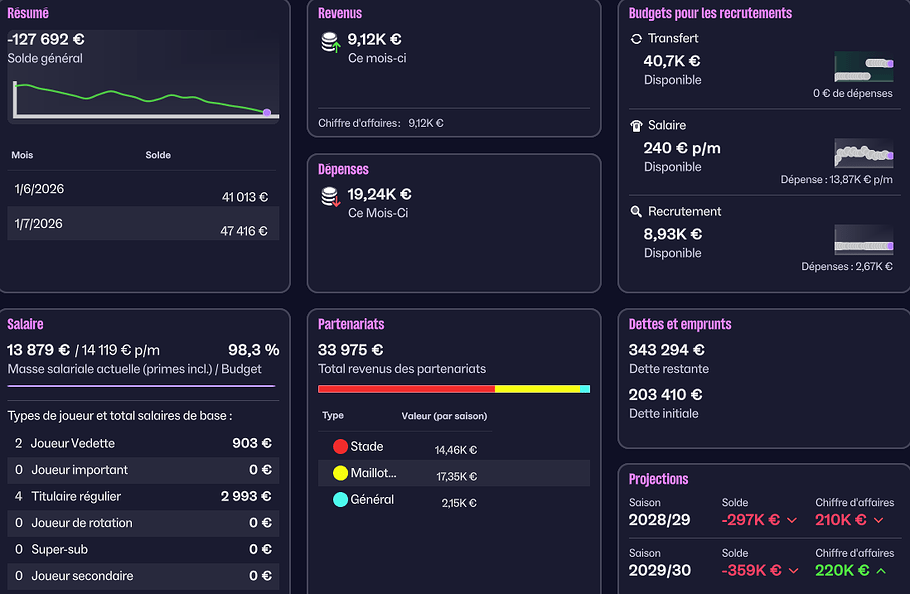Image resolution: width=910 pixels, height=594 pixels.
Task: Collapse the 2029/30 Chiffre d'affaires up chevron
Action: coord(881,571)
